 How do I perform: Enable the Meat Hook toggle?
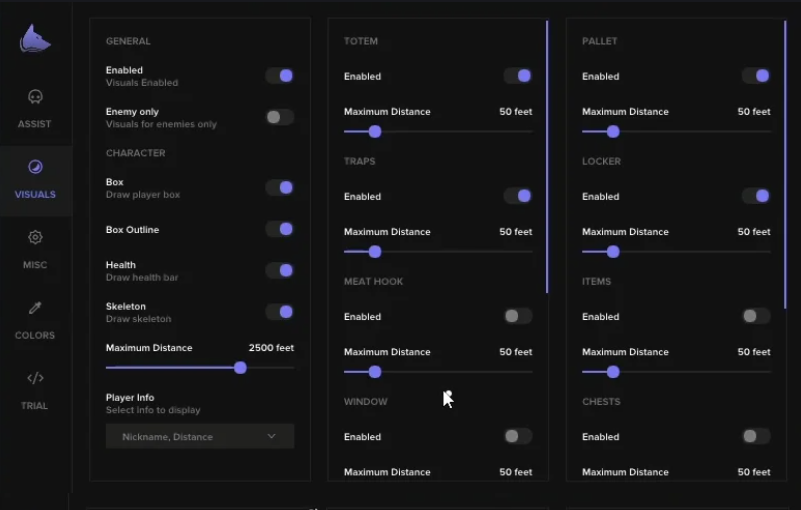click(x=517, y=316)
